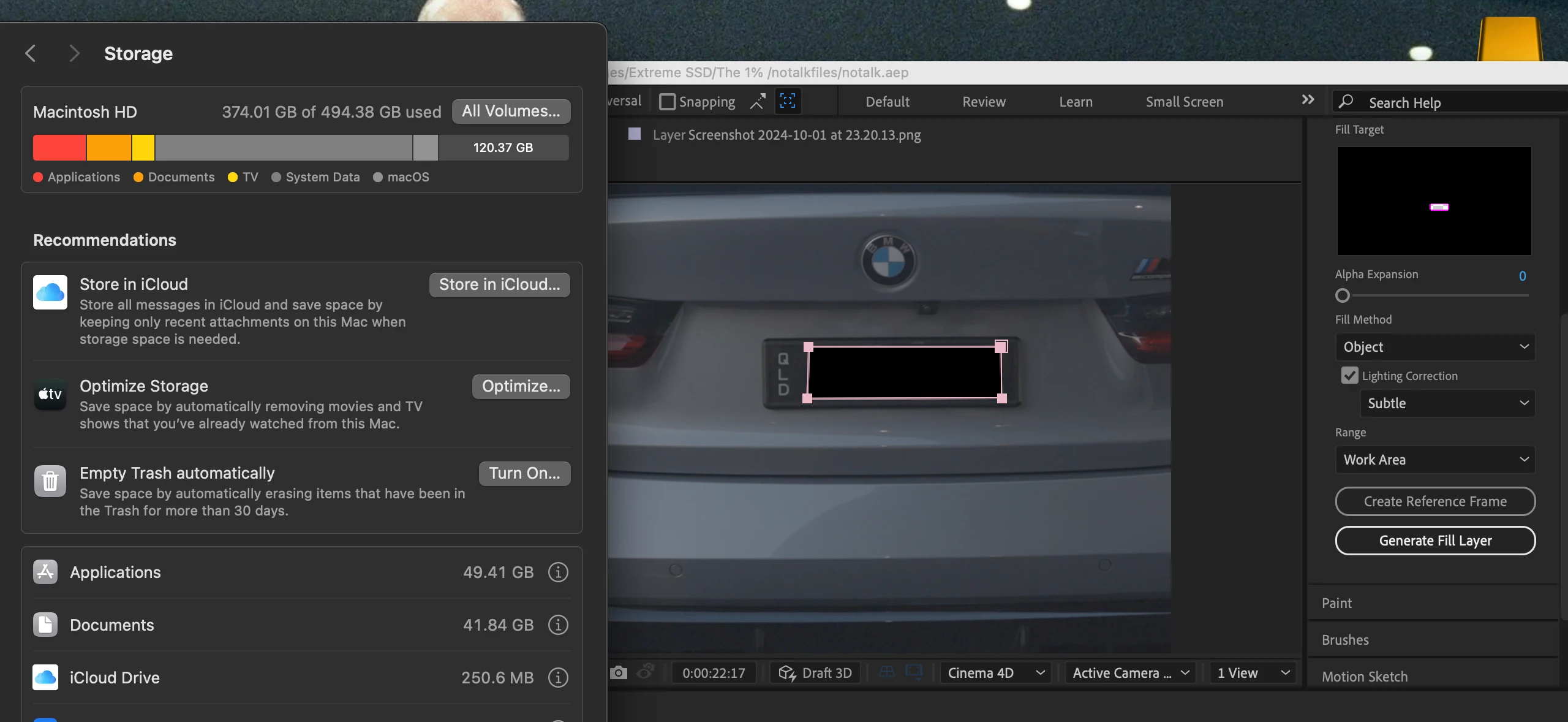Toggle Draft 3D mode
The width and height of the screenshot is (1568, 722).
pos(815,673)
